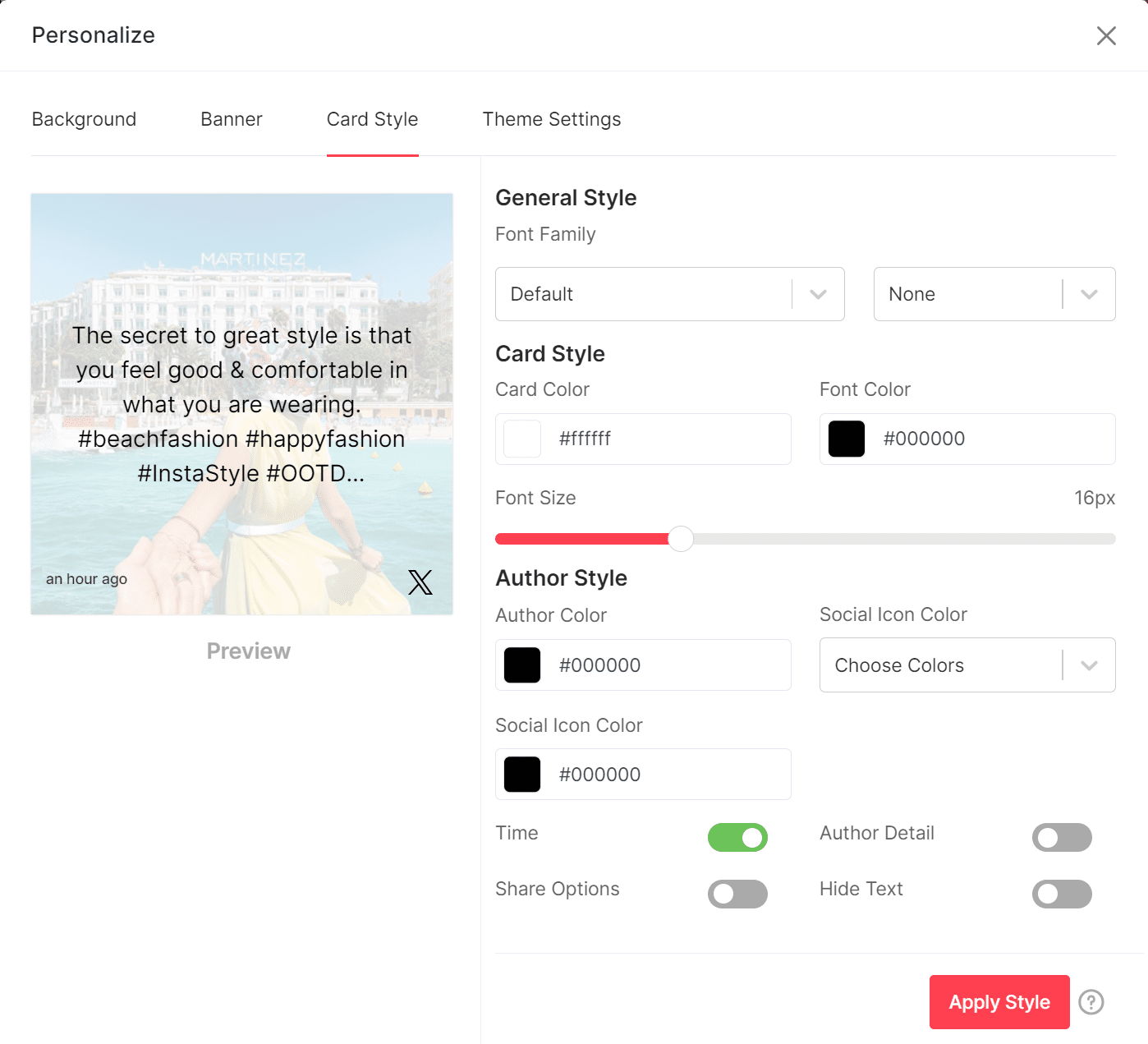
Task: Disable the Time toggle
Action: [x=737, y=838]
